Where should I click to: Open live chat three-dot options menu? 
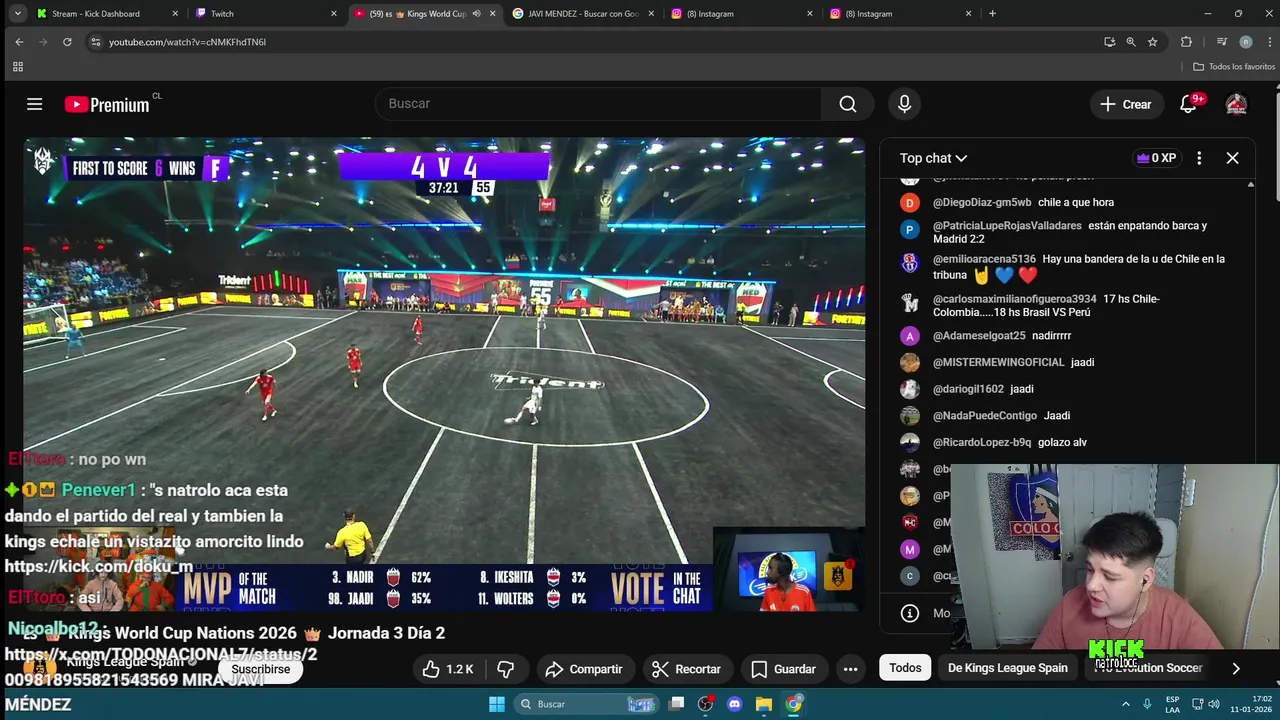pos(1199,158)
